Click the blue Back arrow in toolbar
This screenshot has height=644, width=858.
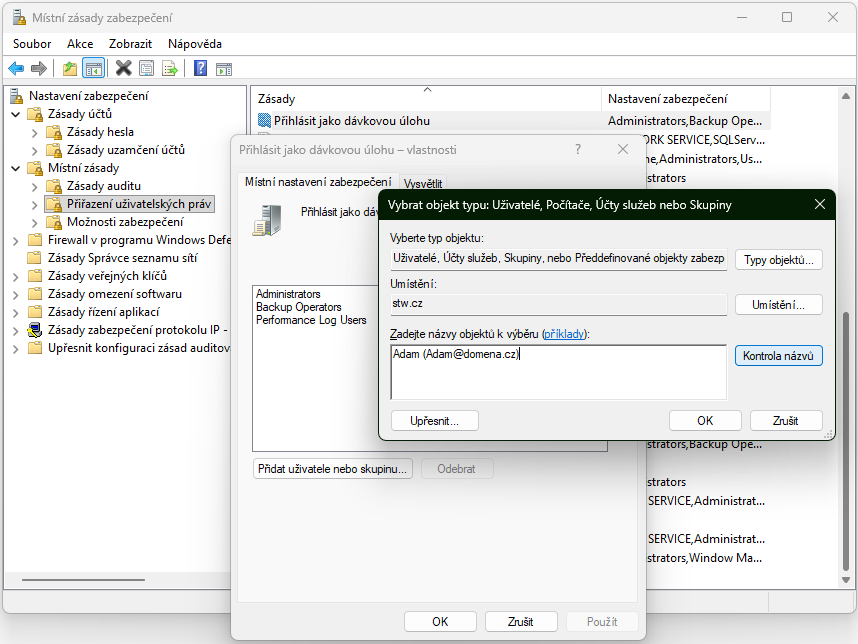click(x=16, y=68)
